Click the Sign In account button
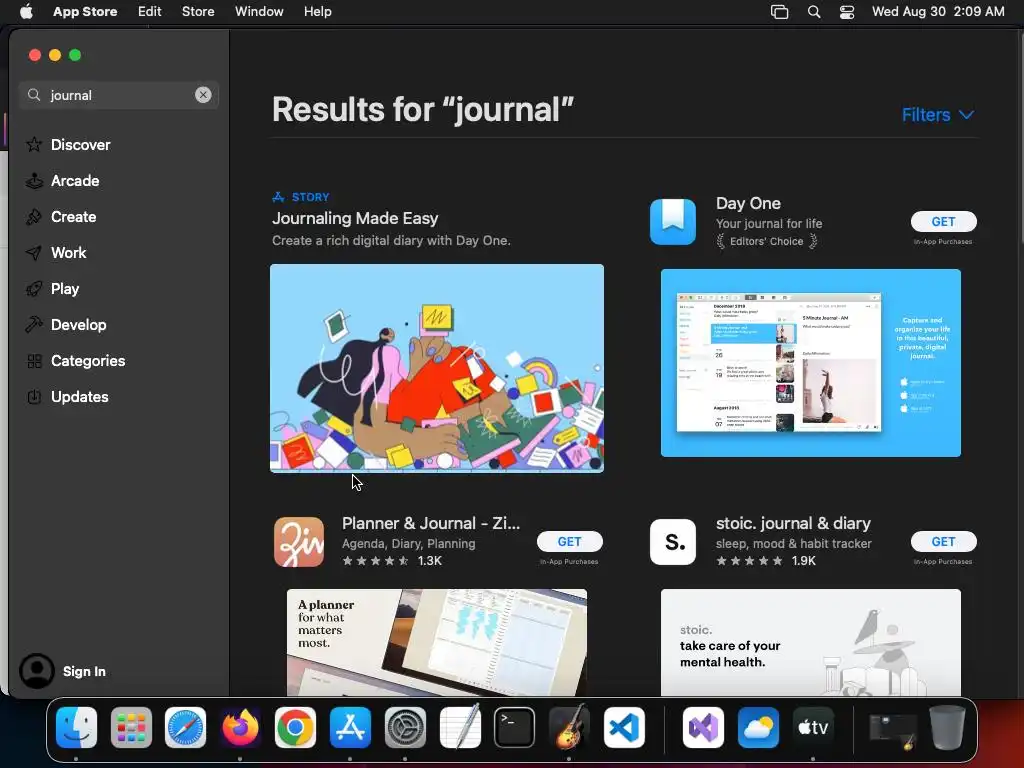Viewport: 1024px width, 768px height. (x=63, y=671)
